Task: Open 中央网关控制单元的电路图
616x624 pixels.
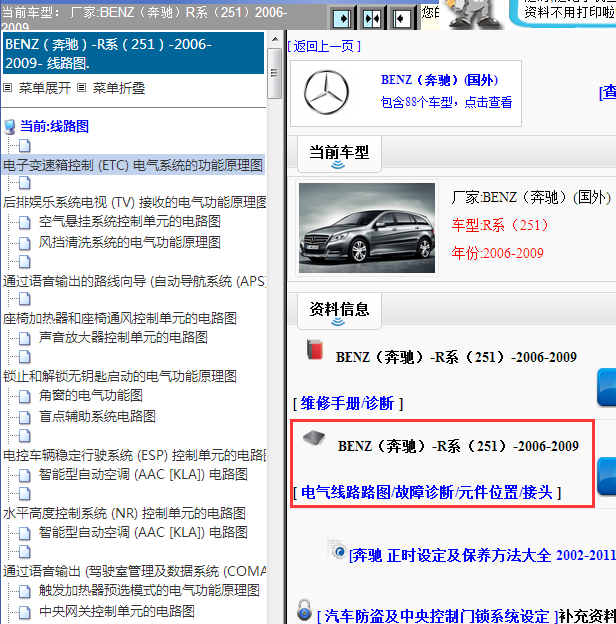Action: [x=117, y=611]
